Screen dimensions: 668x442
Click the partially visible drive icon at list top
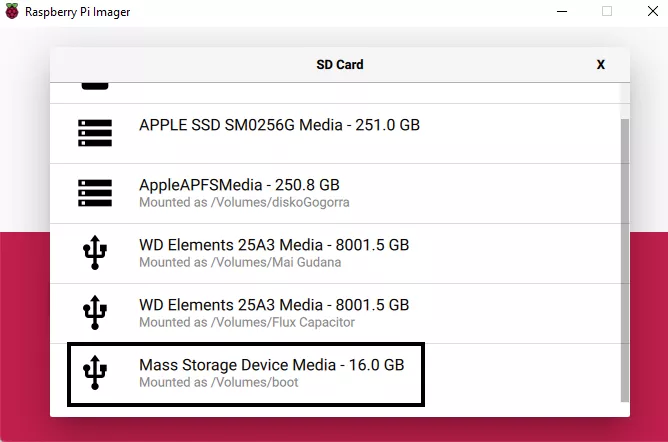click(95, 86)
